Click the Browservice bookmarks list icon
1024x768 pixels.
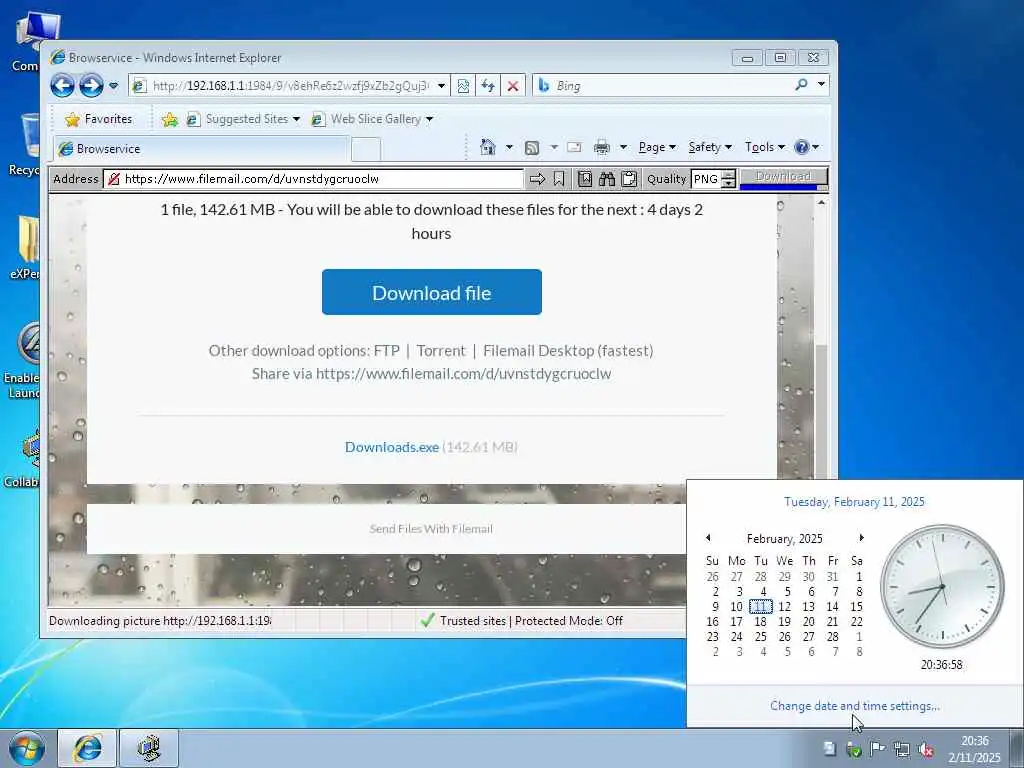[x=585, y=179]
